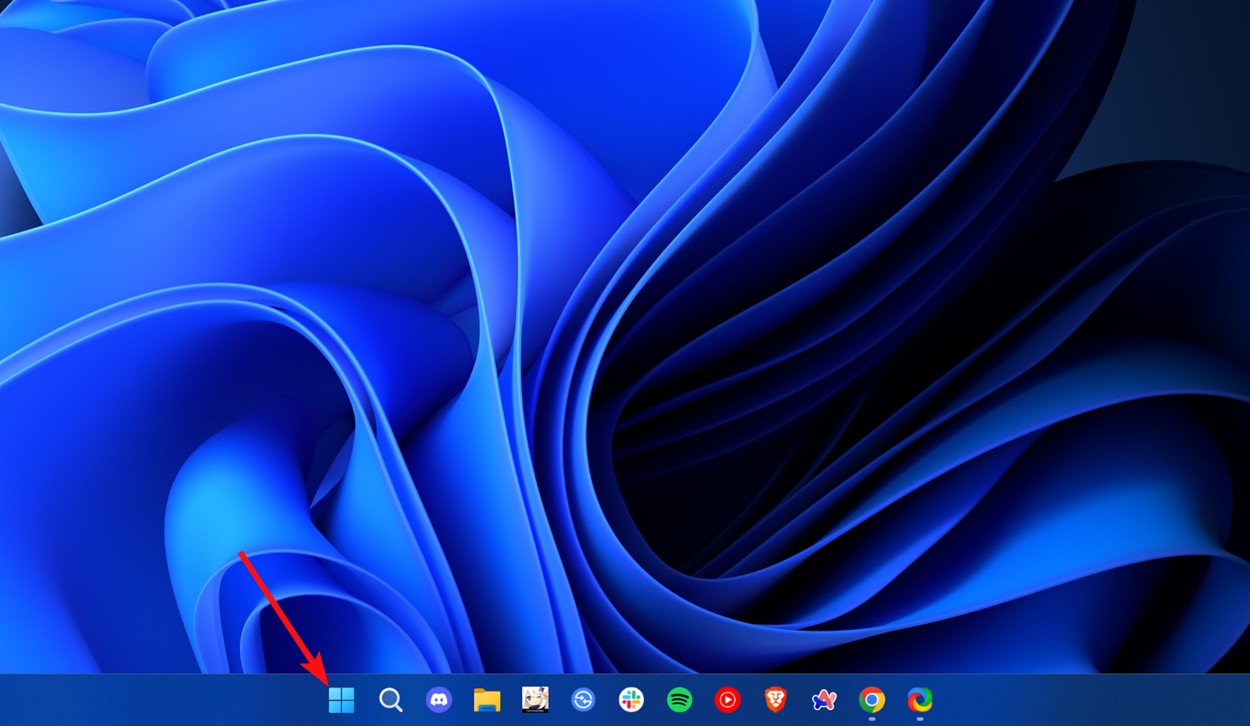Click the yellow folder icon on the taskbar
Viewport: 1250px width, 726px height.
[x=487, y=700]
